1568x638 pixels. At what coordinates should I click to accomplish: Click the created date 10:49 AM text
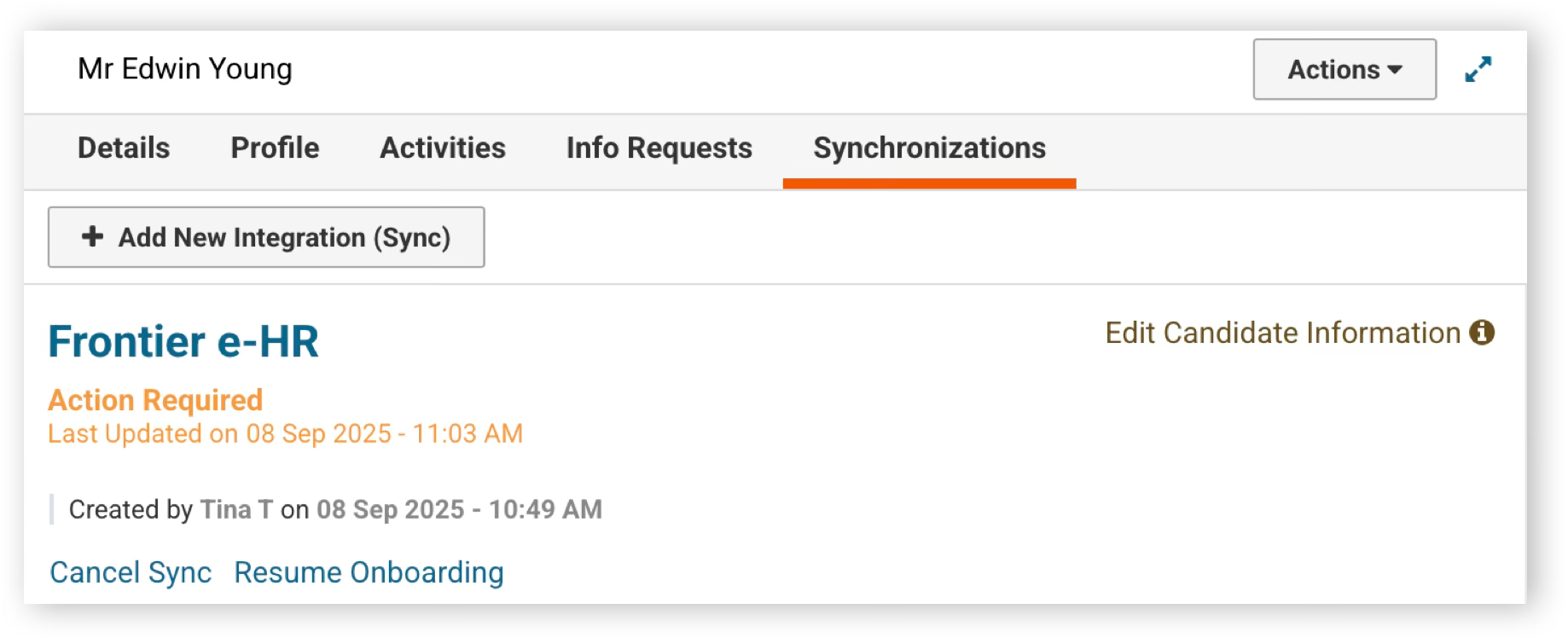[545, 509]
